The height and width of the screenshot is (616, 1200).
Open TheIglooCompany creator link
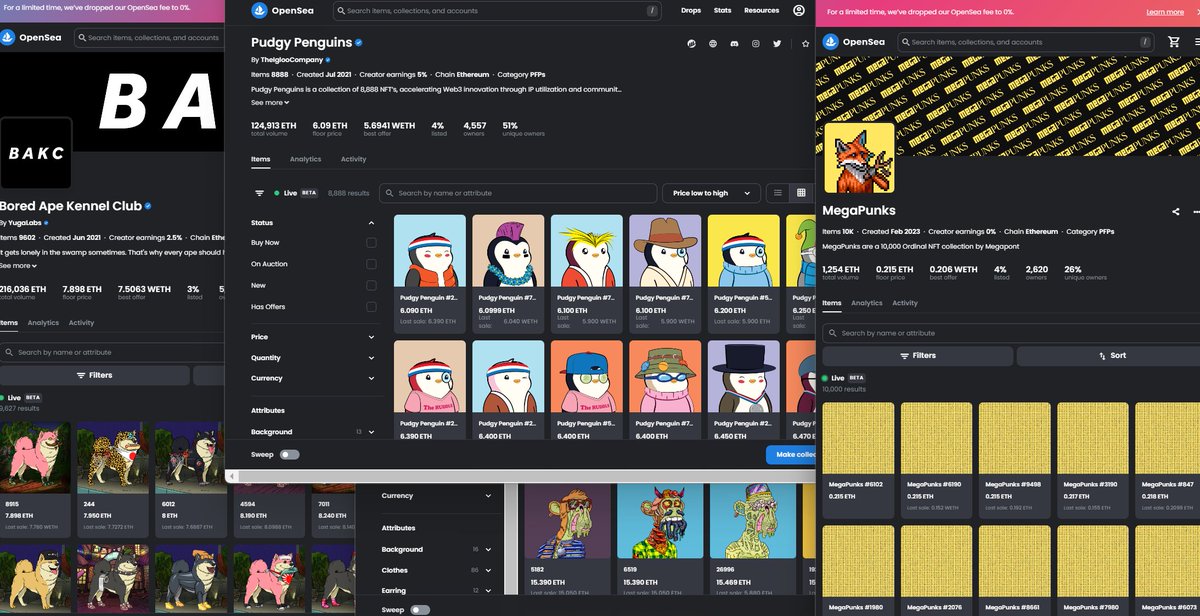(x=291, y=60)
